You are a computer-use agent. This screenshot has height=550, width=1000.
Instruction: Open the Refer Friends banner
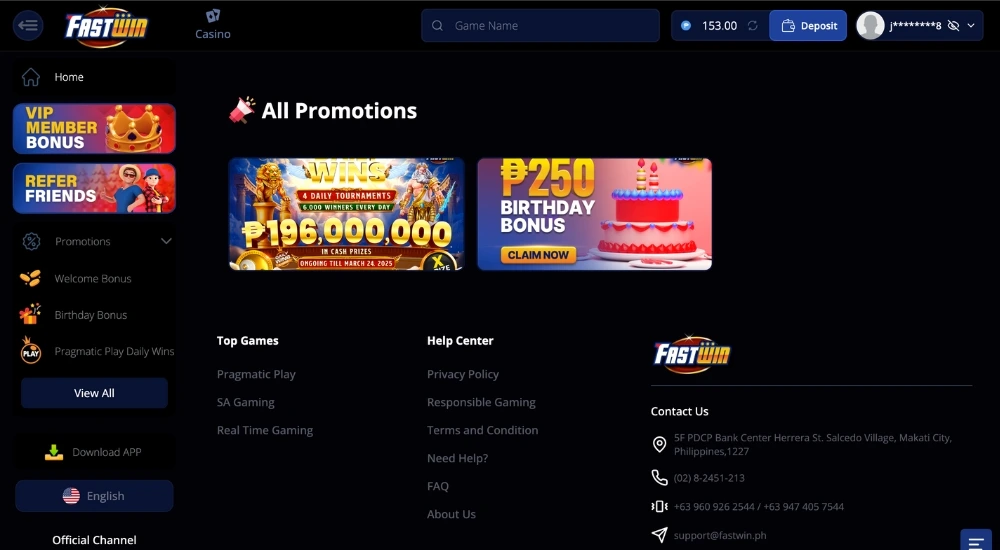coord(94,188)
